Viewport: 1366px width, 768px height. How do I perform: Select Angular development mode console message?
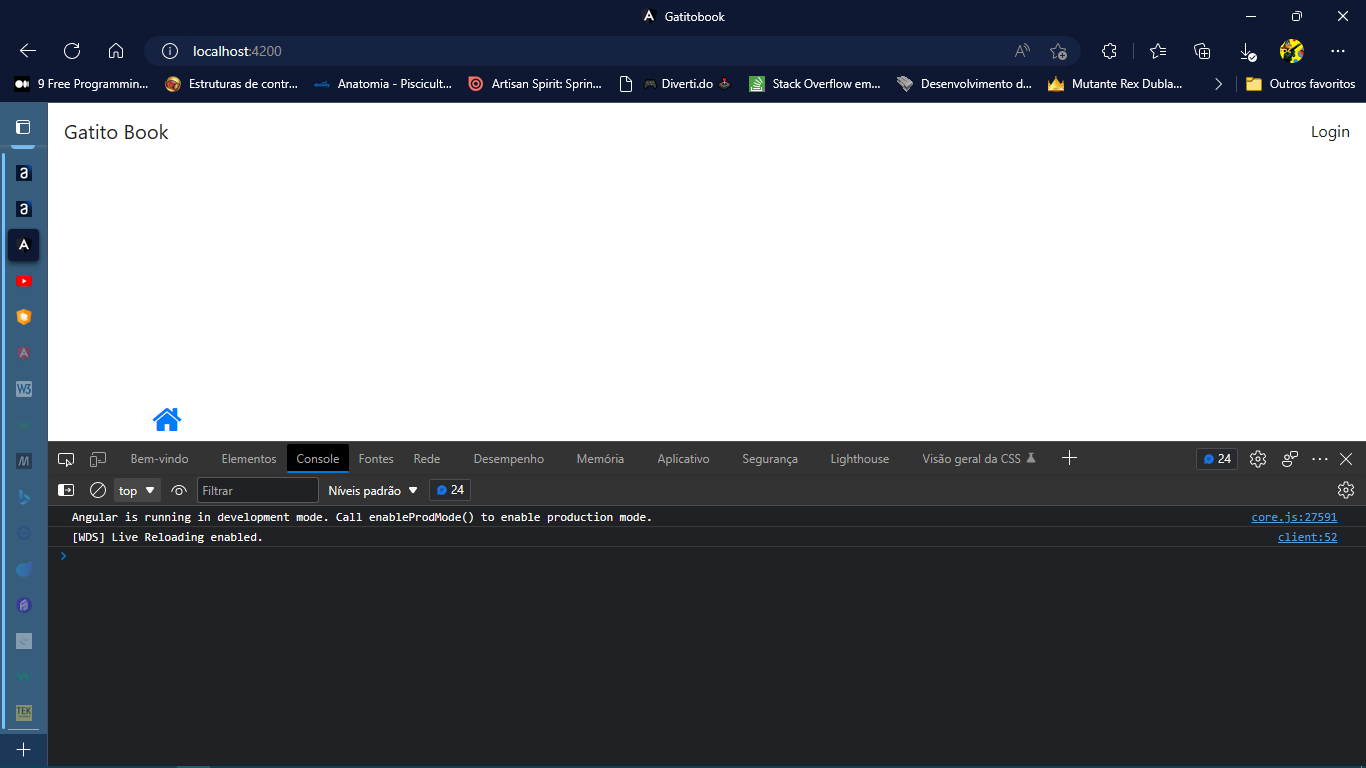pyautogui.click(x=362, y=517)
